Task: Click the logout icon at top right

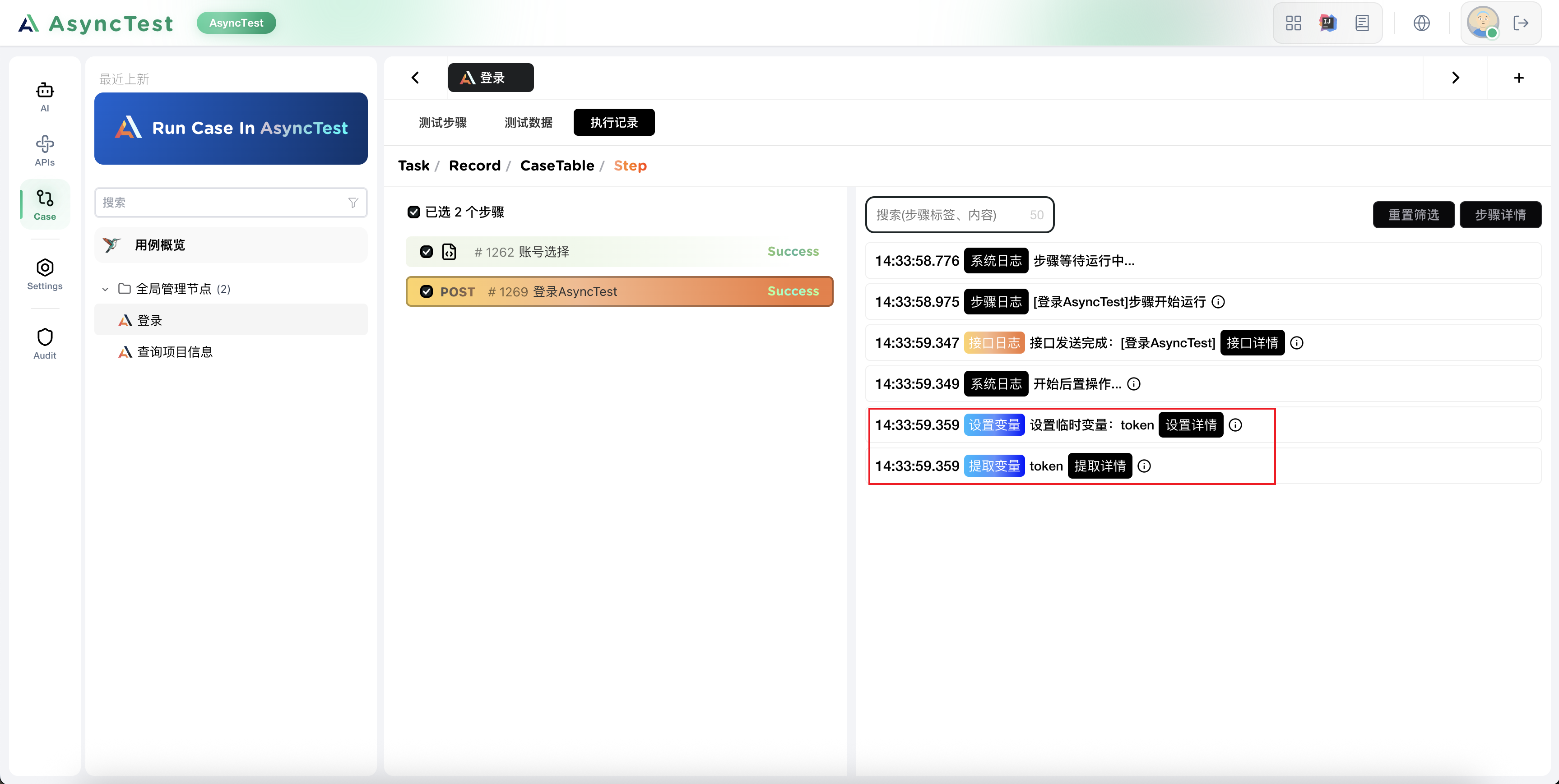Action: tap(1521, 23)
